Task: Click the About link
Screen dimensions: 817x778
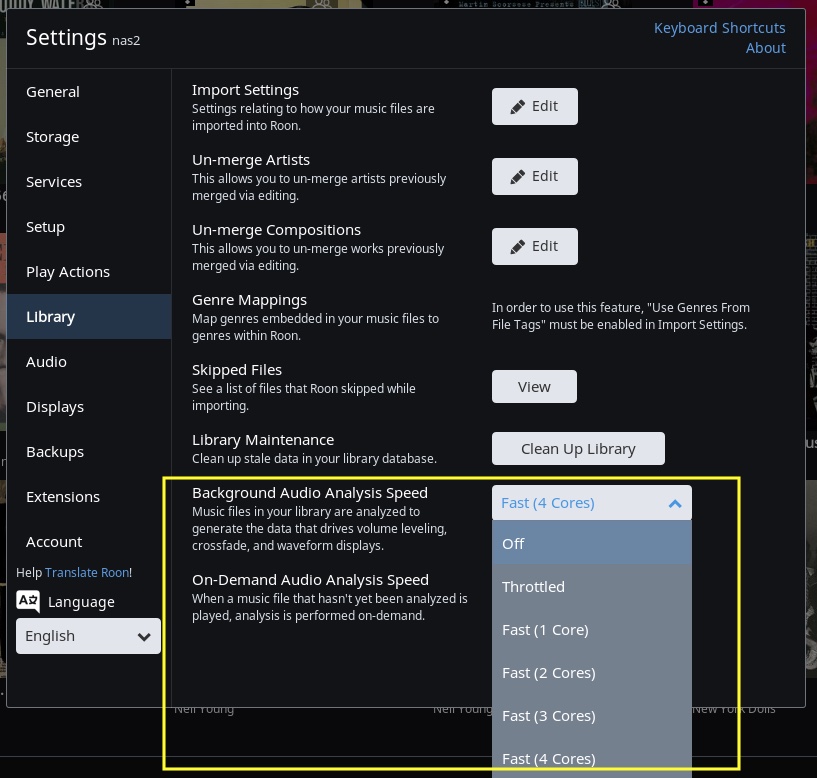Action: point(765,47)
